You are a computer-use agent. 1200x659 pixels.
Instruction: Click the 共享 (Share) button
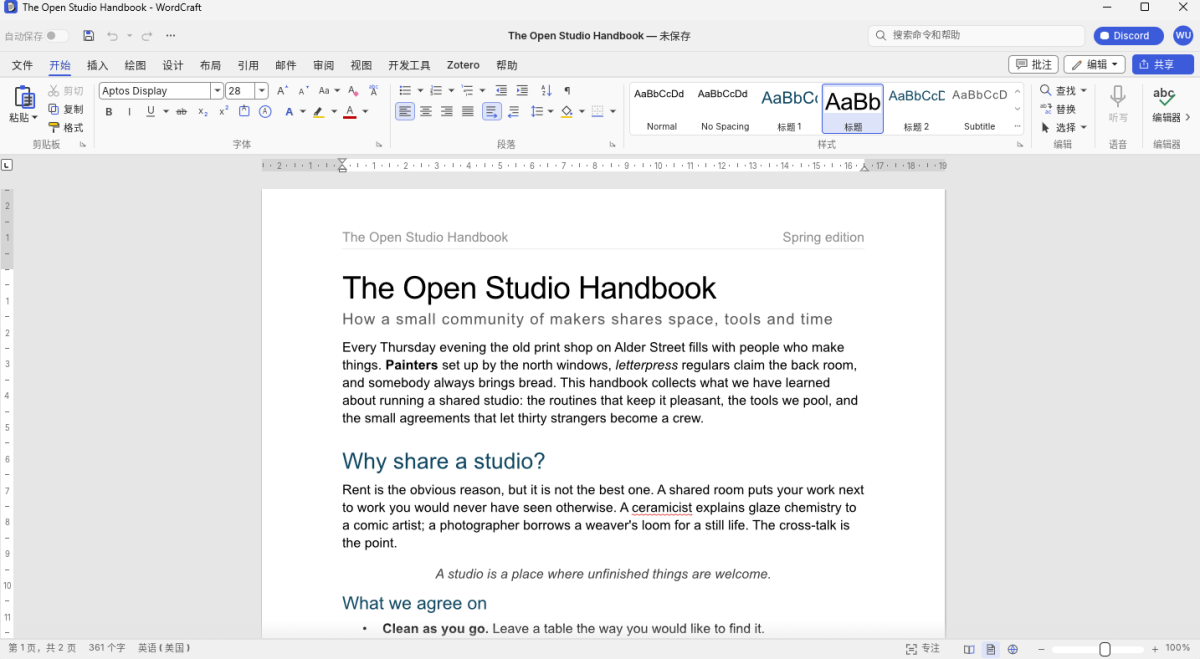(x=1163, y=64)
